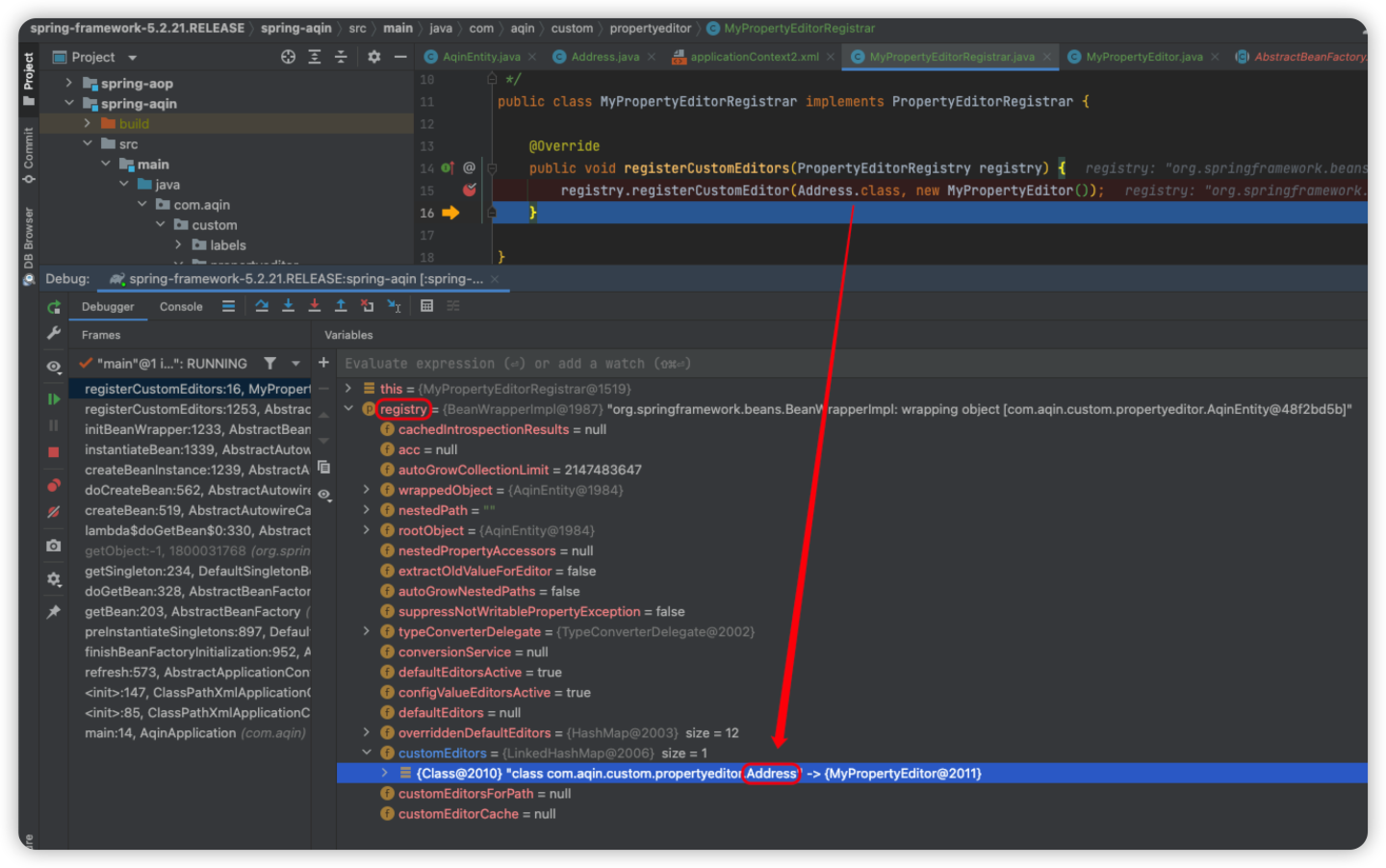
Task: Click the propertyeditor breadcrumb
Action: 651,28
